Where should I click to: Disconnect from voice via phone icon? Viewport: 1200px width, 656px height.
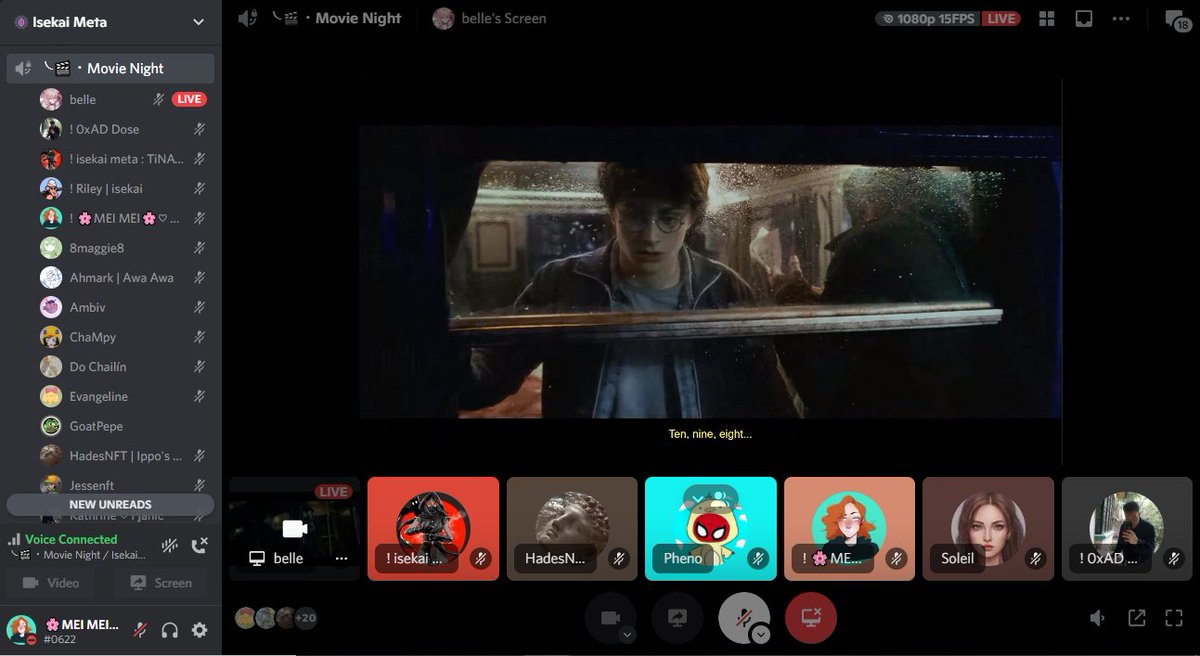pos(199,546)
